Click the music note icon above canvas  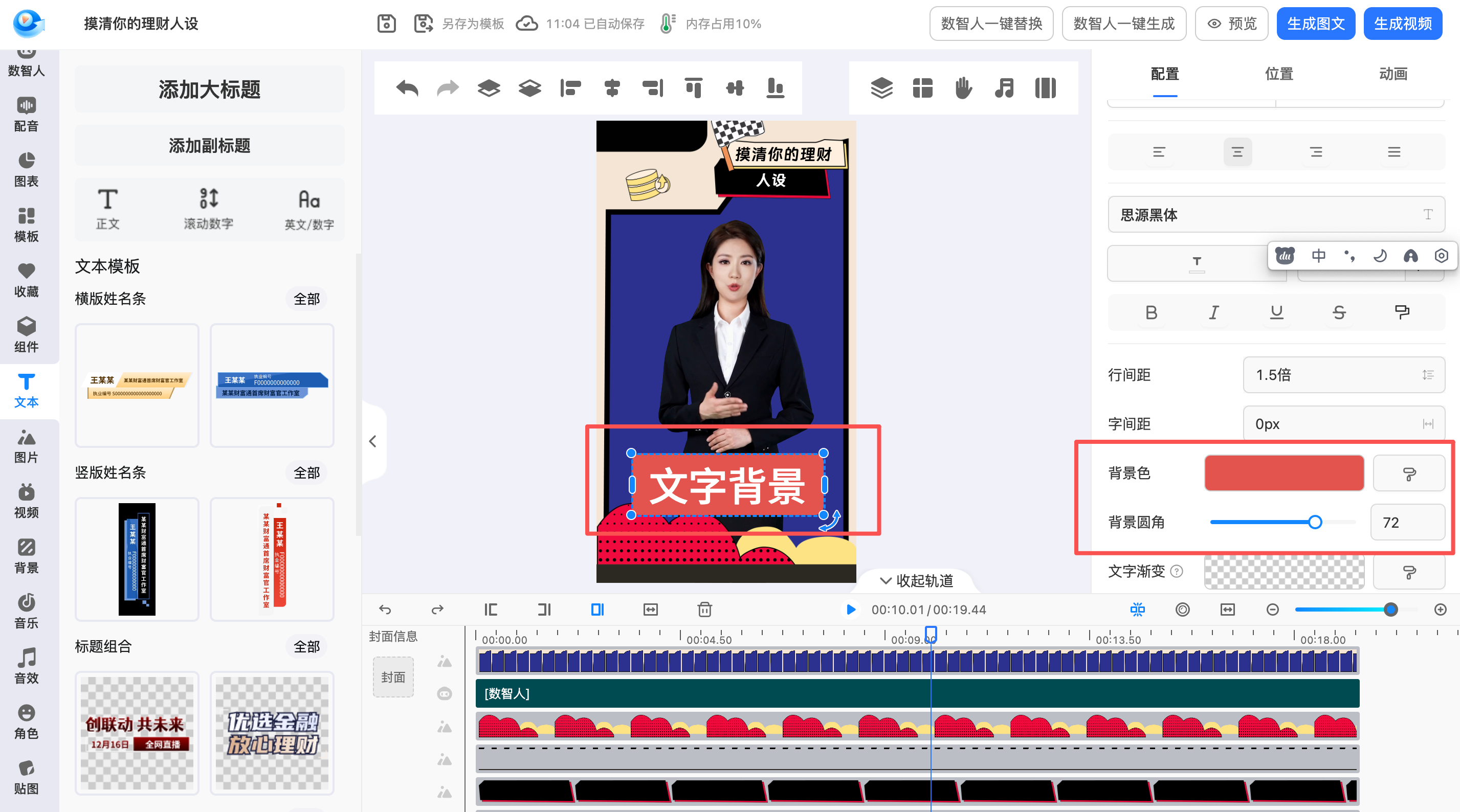point(1004,88)
